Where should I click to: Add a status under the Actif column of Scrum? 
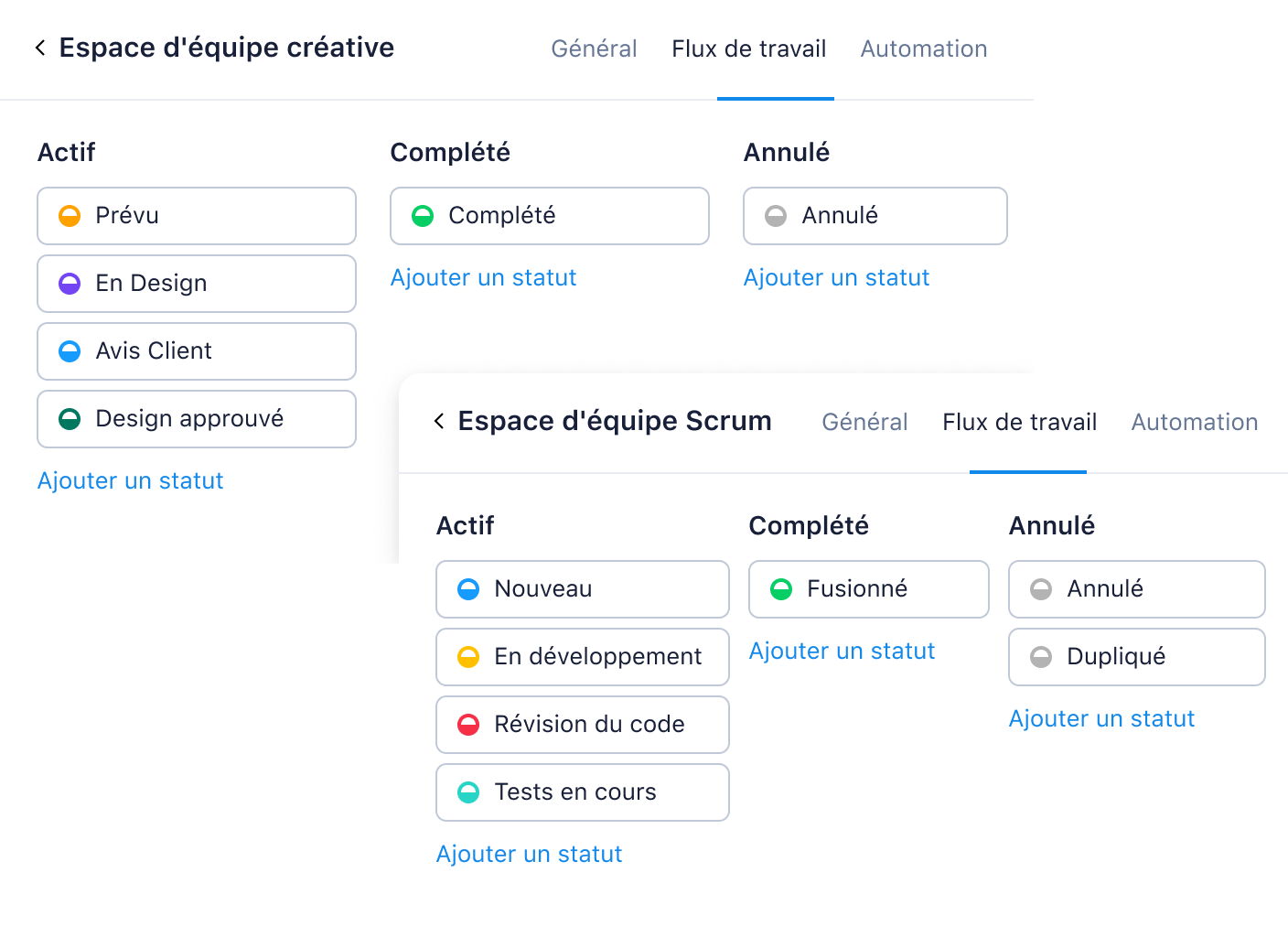[529, 854]
